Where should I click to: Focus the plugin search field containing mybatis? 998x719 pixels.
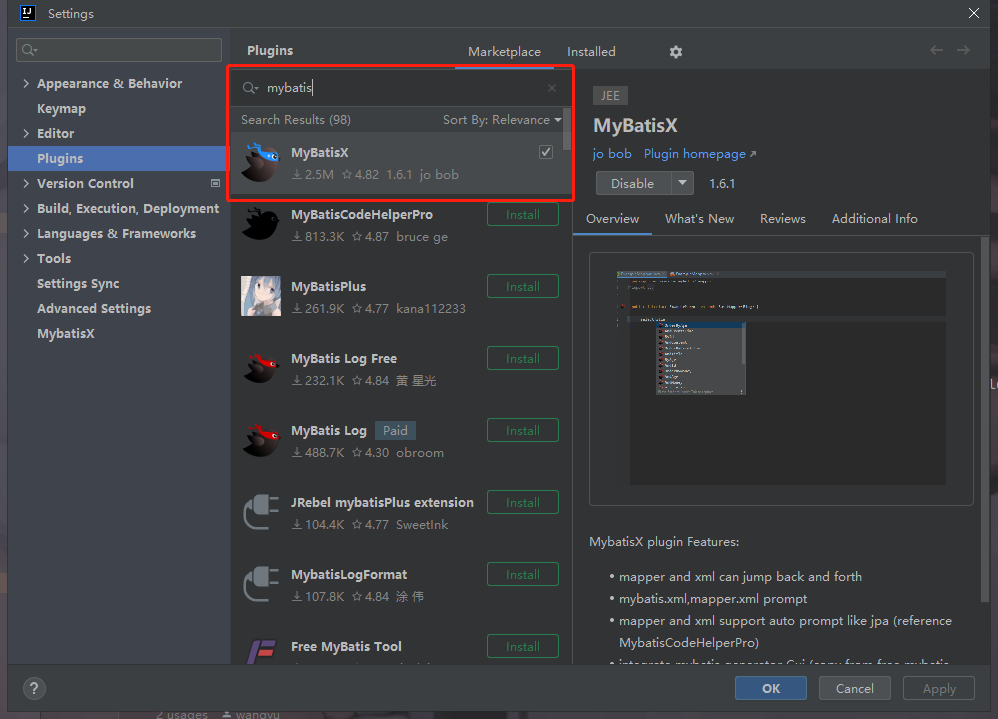tap(401, 88)
